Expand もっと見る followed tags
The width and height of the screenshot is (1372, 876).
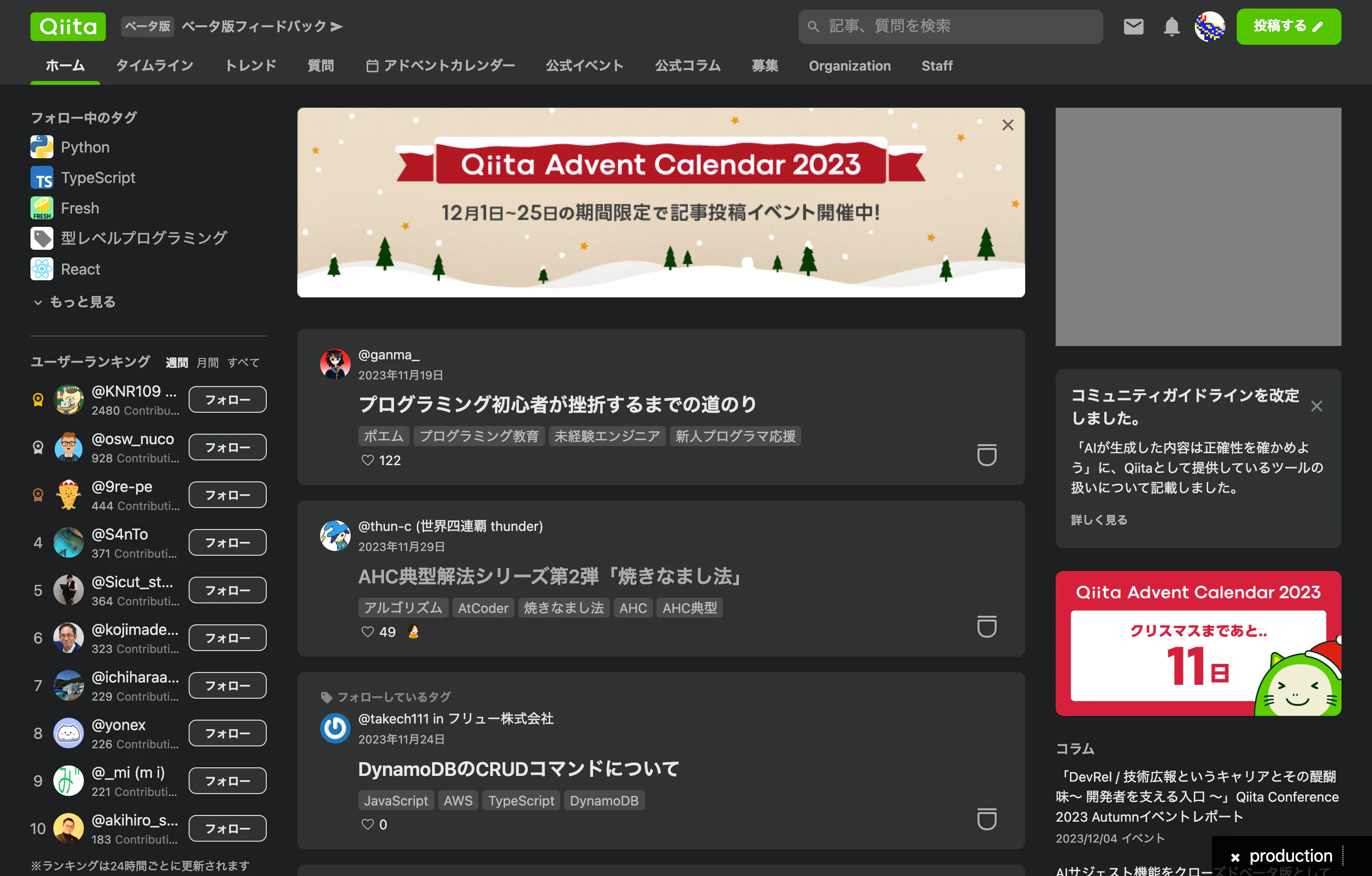pos(75,302)
